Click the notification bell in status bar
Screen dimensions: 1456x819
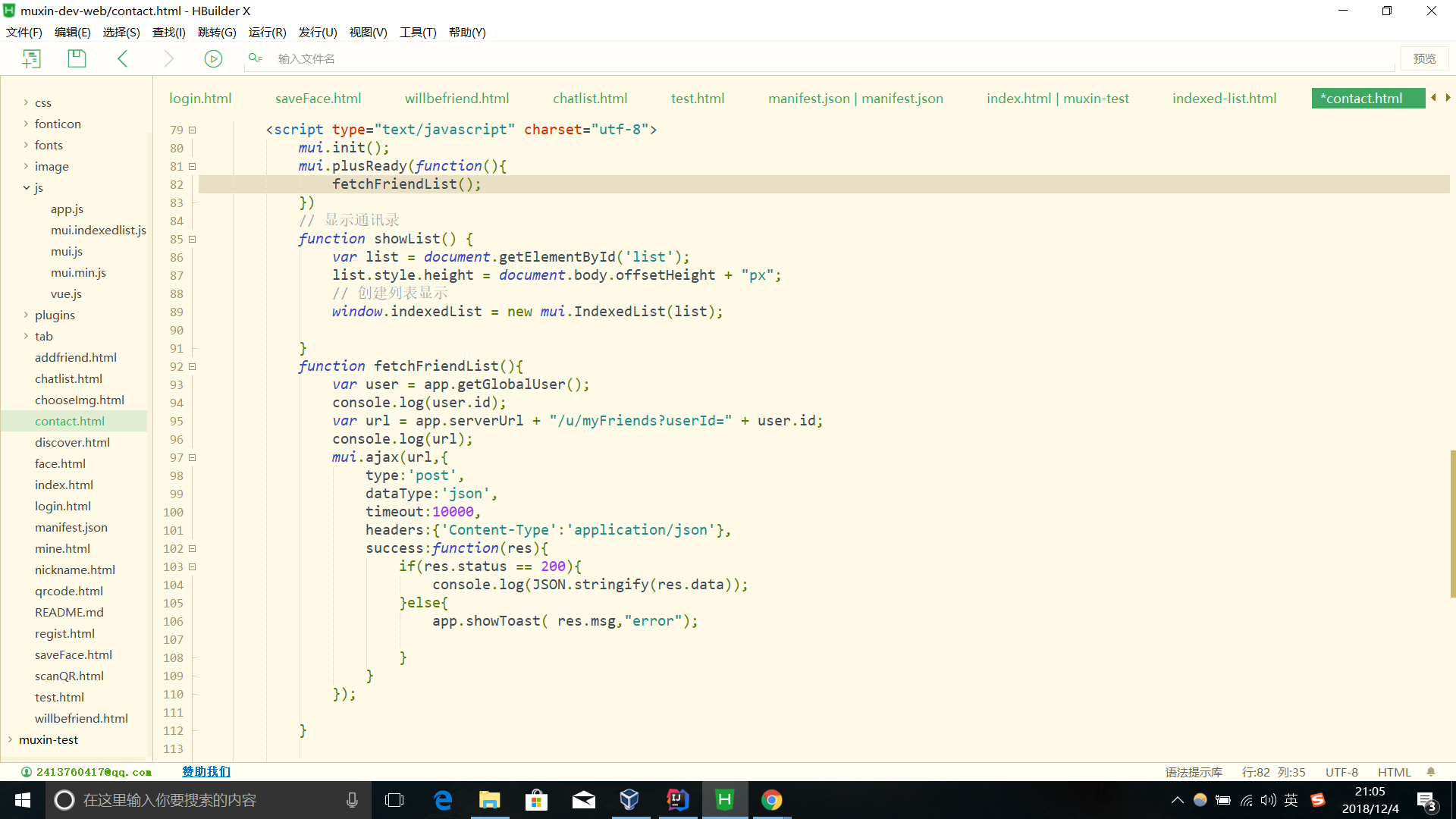pos(1431,772)
